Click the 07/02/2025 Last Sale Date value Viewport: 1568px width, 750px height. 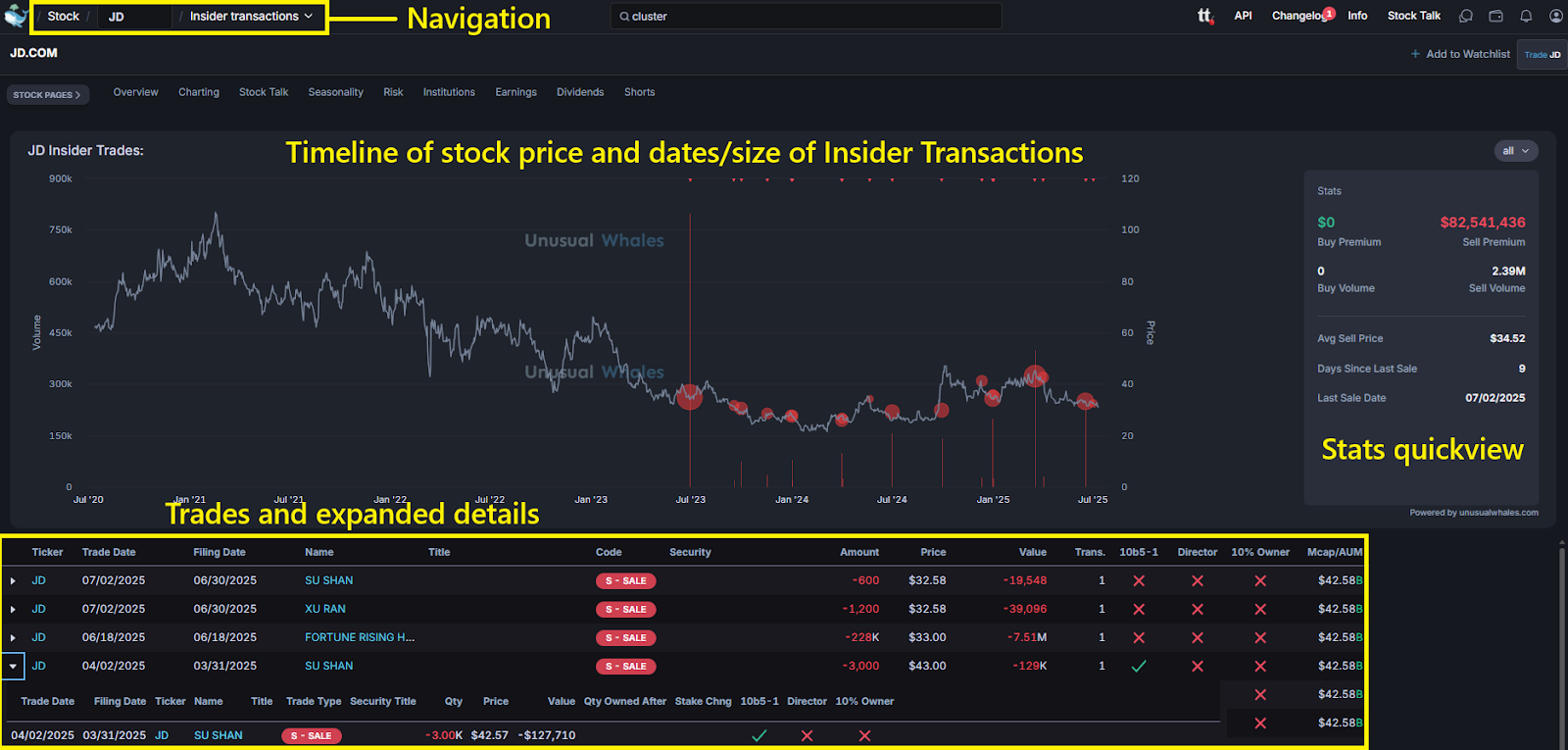click(x=1494, y=398)
